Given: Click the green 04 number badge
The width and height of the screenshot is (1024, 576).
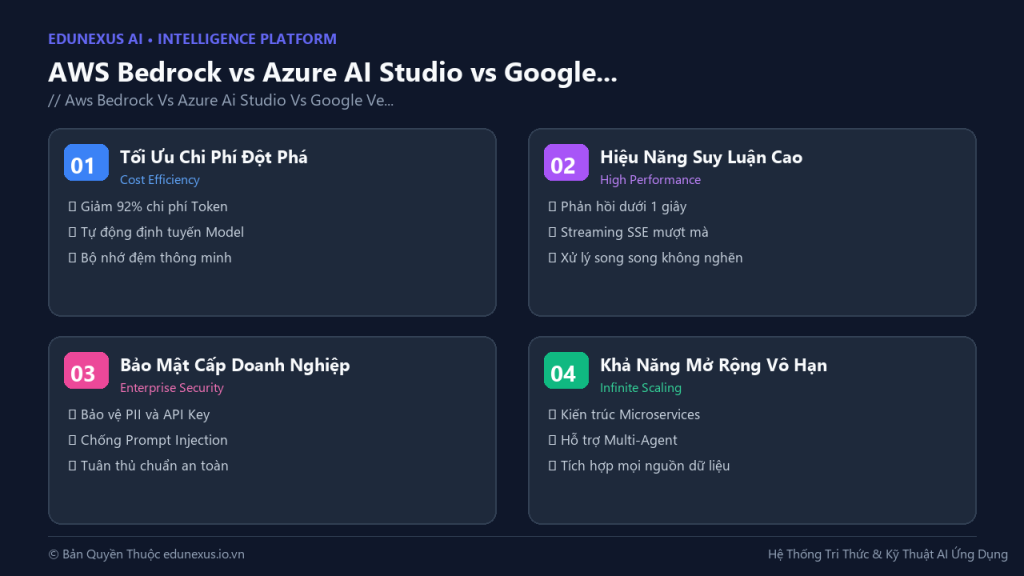Looking at the screenshot, I should 566,370.
